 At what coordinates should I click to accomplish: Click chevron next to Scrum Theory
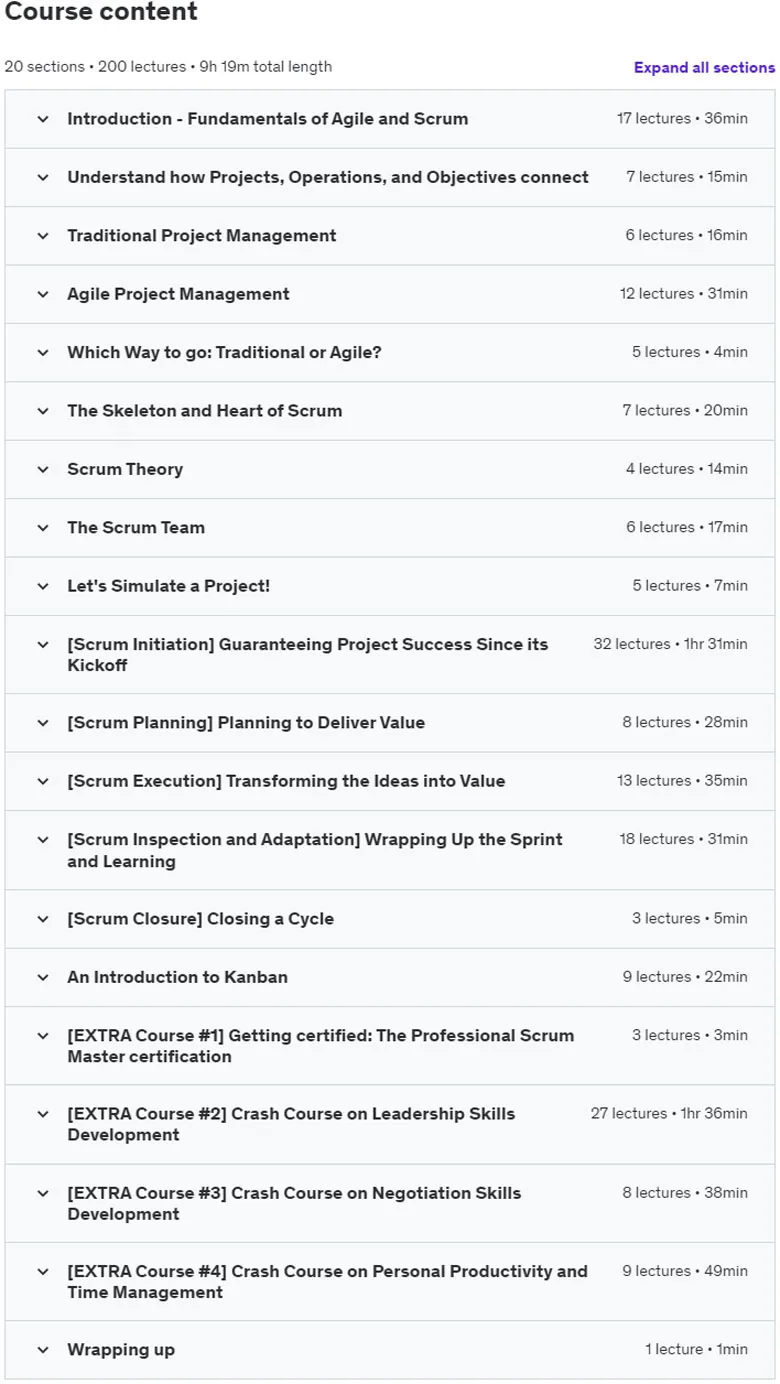pos(43,469)
